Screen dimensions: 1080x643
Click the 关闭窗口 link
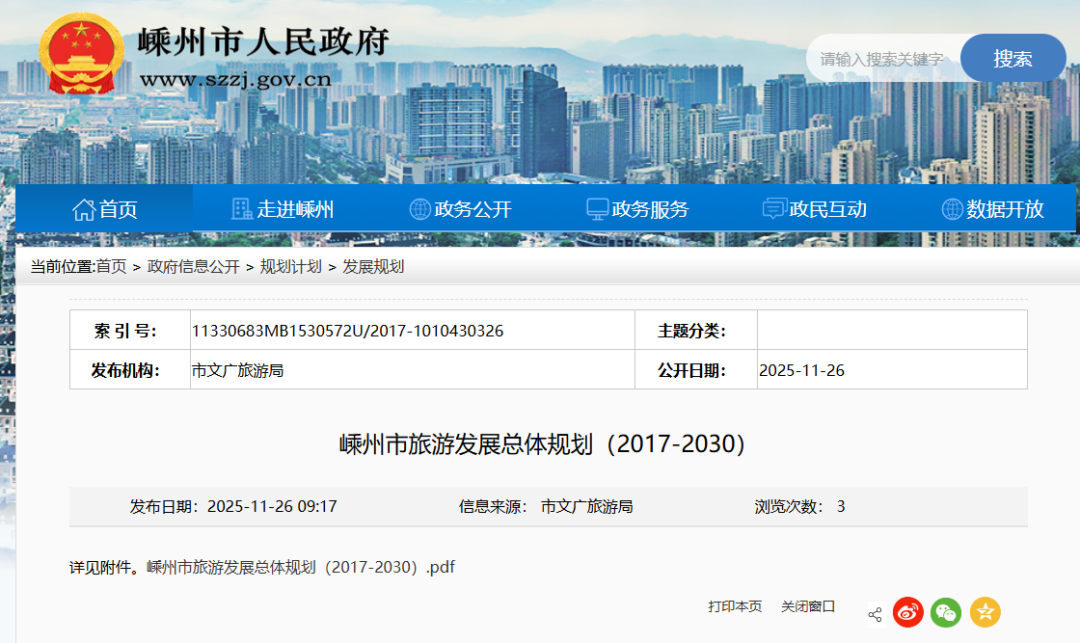(x=808, y=606)
